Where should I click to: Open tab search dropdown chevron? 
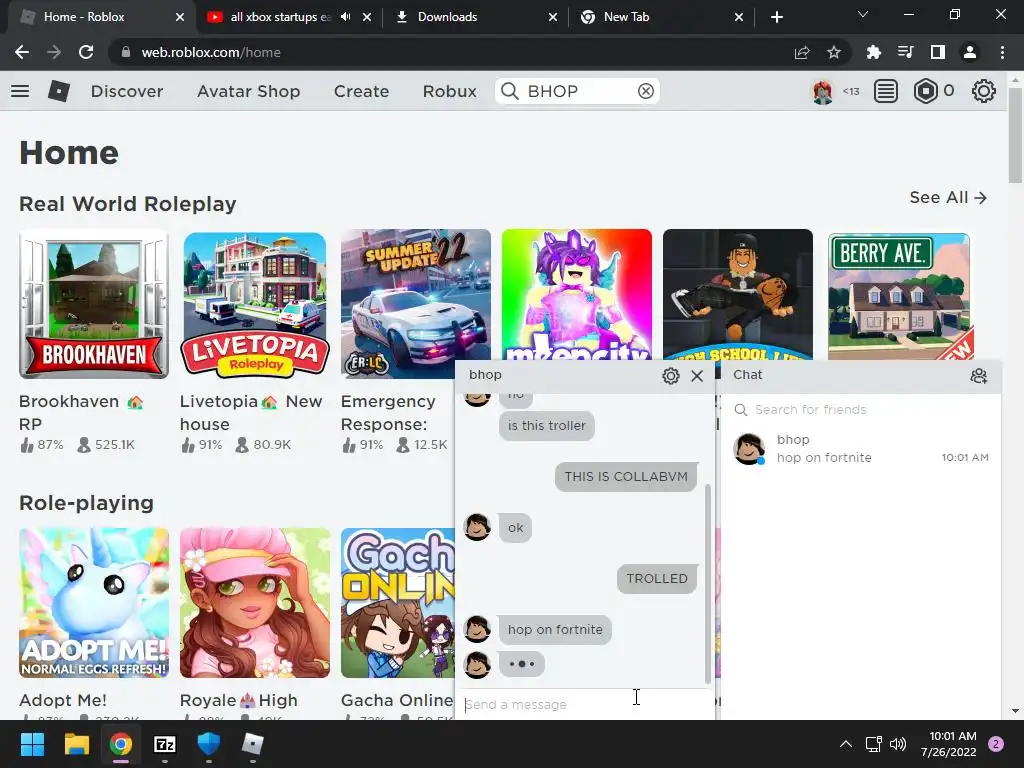pos(863,14)
